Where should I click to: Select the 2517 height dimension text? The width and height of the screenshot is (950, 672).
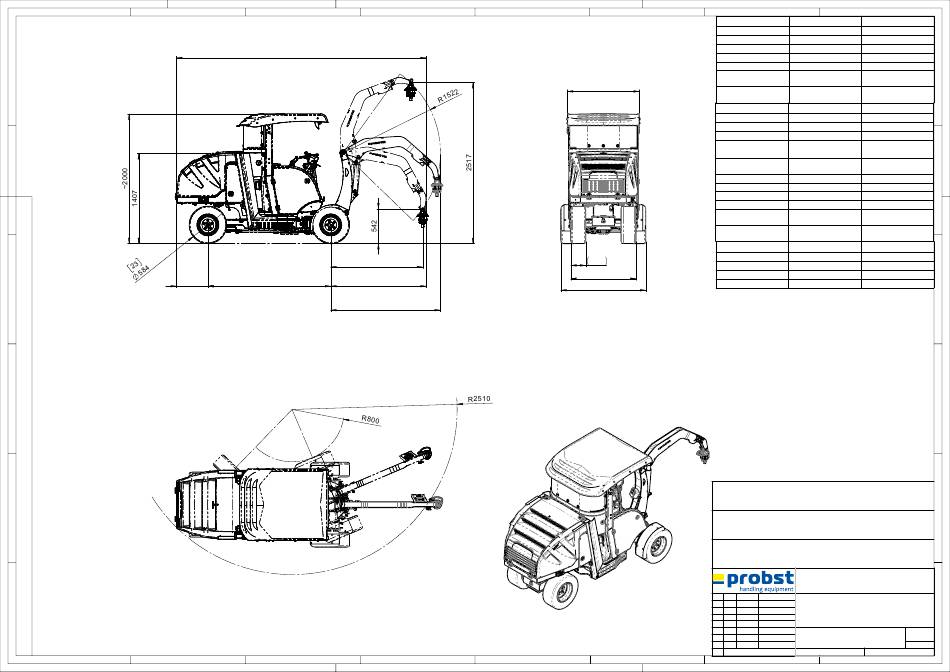tap(468, 162)
